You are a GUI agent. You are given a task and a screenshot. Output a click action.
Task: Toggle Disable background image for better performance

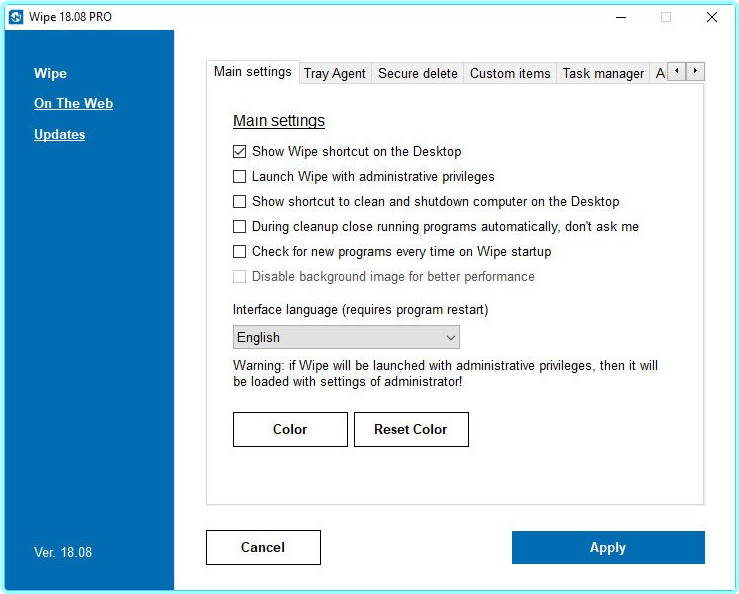coord(239,276)
